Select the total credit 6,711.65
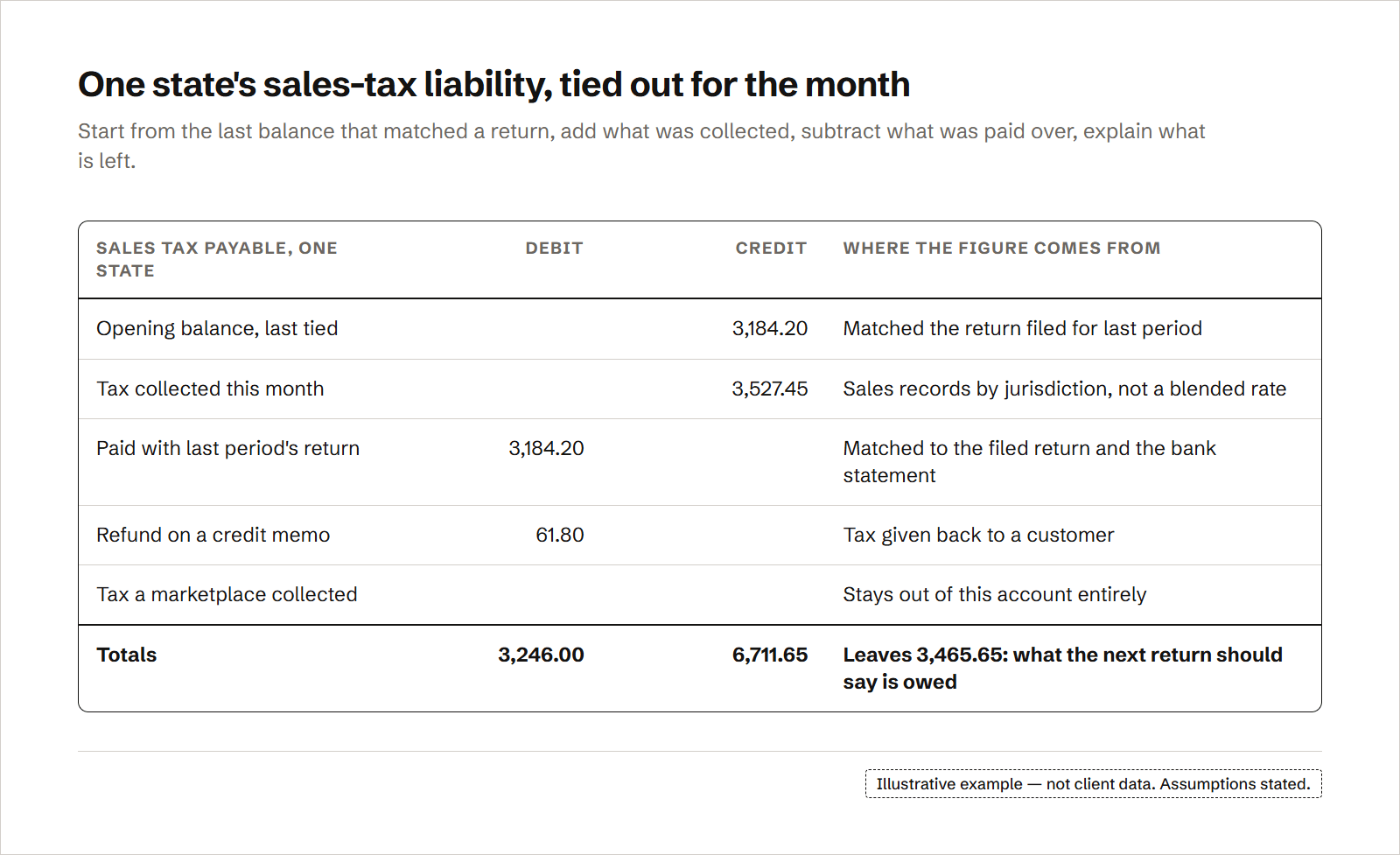 pos(770,655)
